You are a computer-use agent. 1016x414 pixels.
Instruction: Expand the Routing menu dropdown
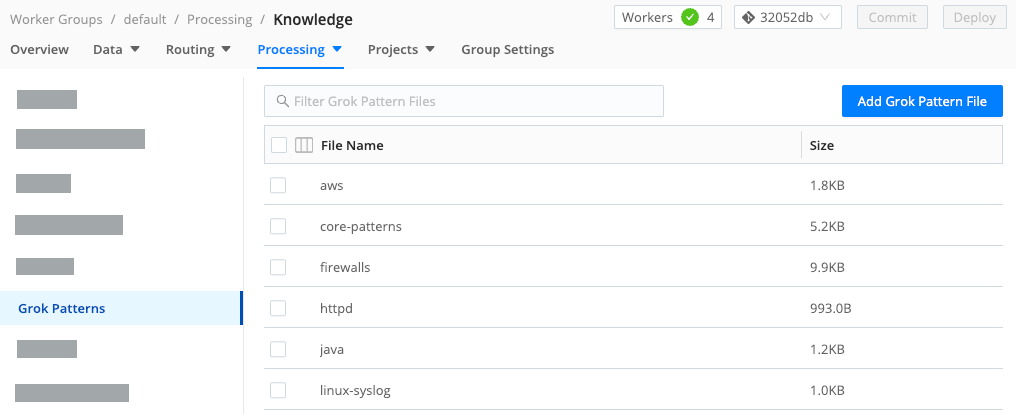[198, 49]
